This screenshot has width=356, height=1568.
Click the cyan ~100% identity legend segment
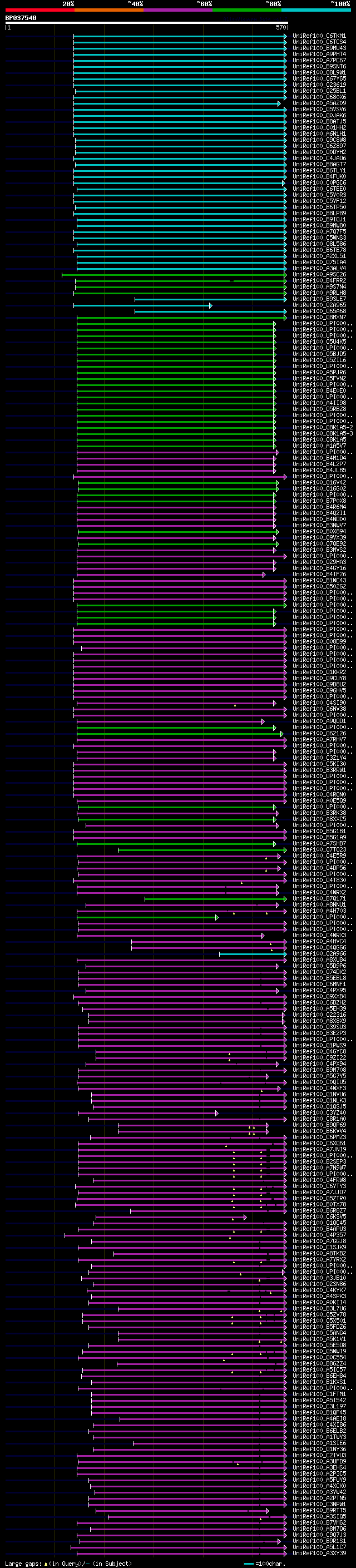click(x=316, y=10)
